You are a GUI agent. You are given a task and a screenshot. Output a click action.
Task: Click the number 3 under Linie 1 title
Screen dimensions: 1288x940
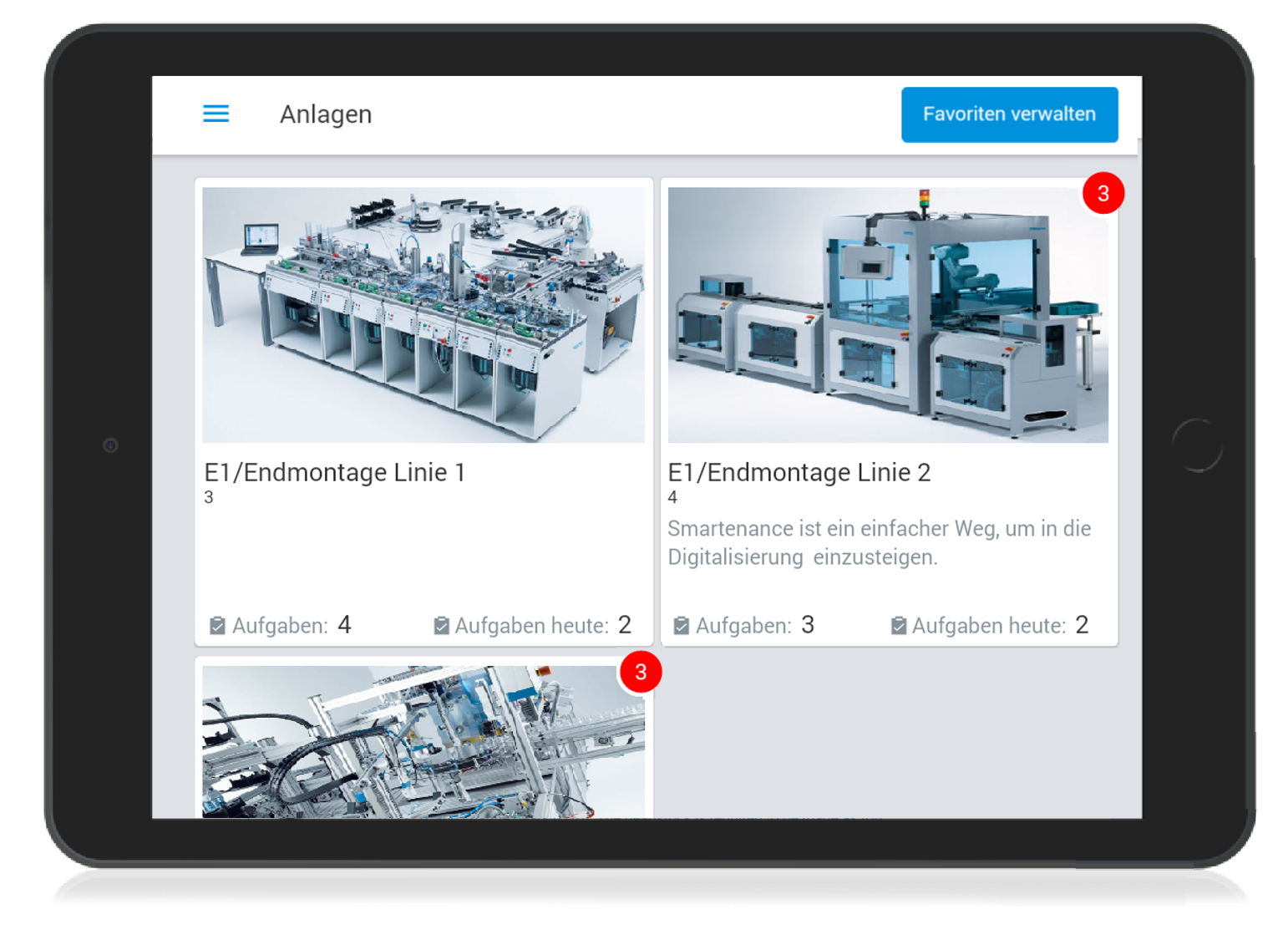tap(209, 498)
